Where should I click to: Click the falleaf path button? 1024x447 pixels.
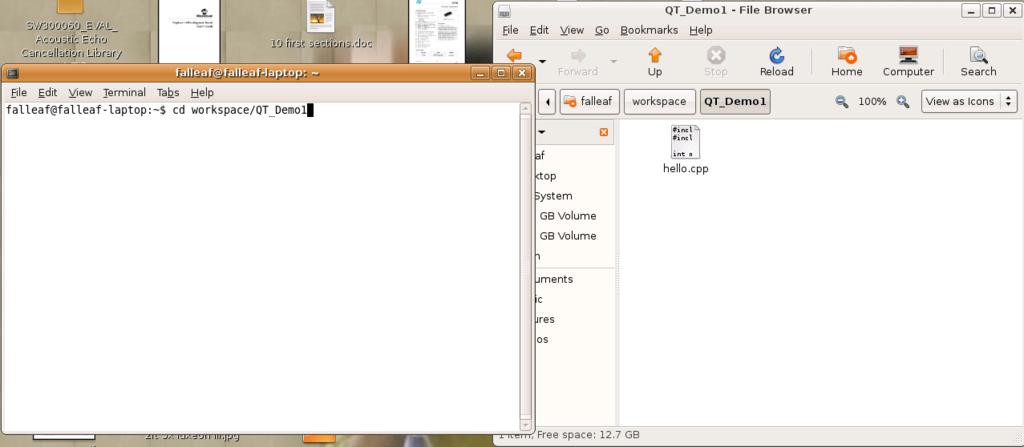coord(590,101)
